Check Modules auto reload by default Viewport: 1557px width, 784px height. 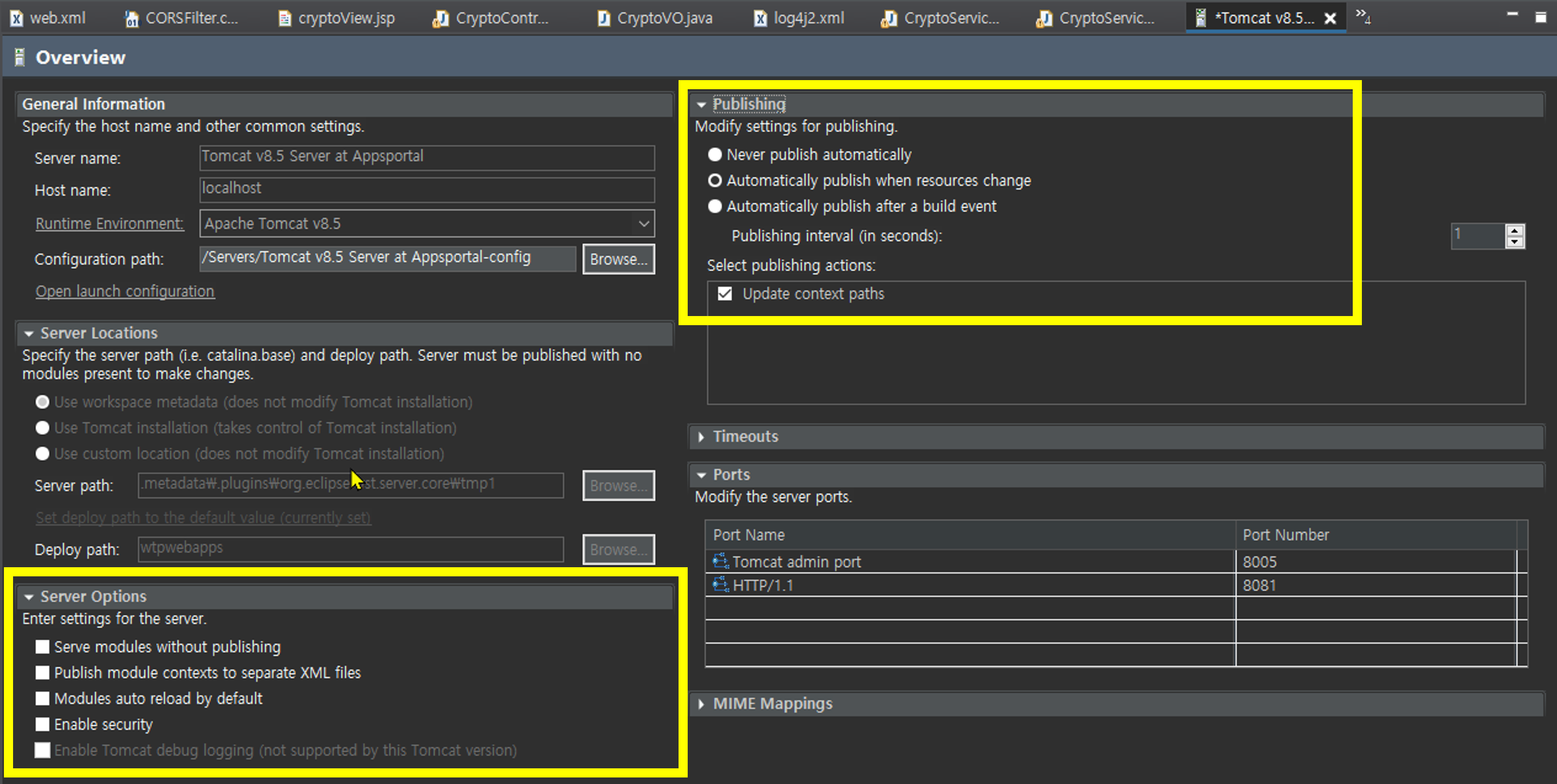click(x=42, y=699)
